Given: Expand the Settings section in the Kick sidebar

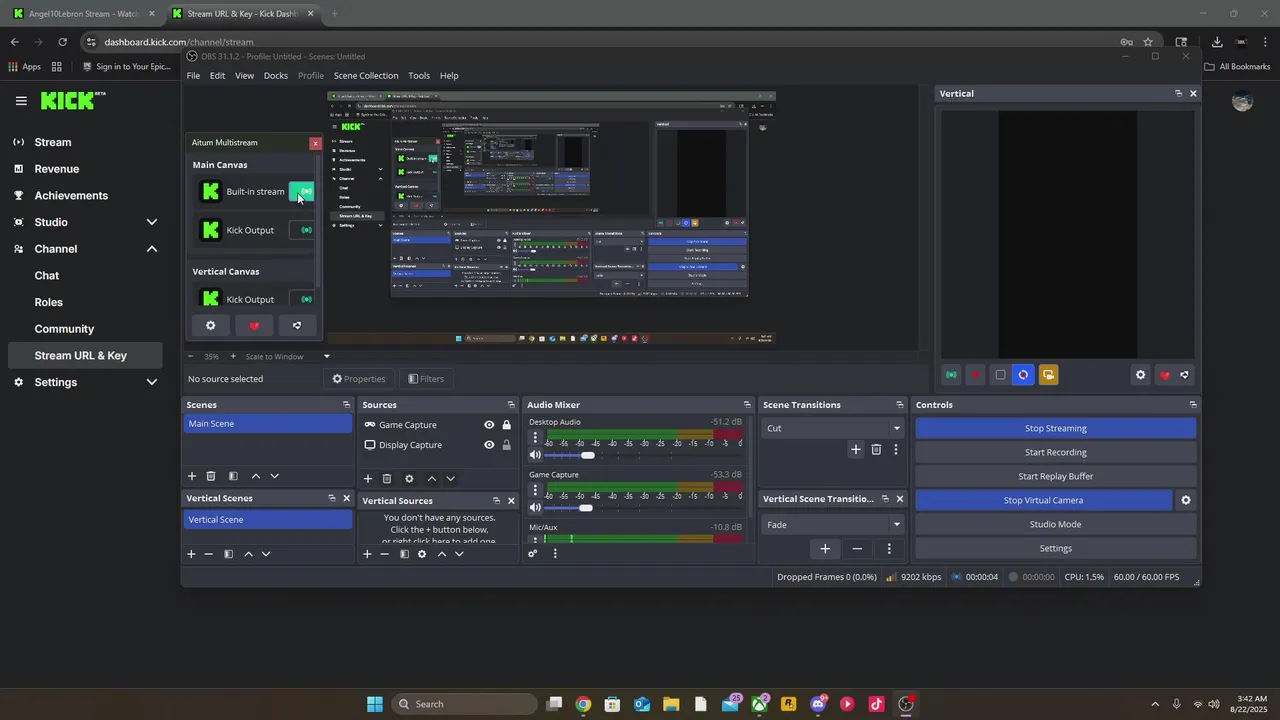Looking at the screenshot, I should [152, 382].
